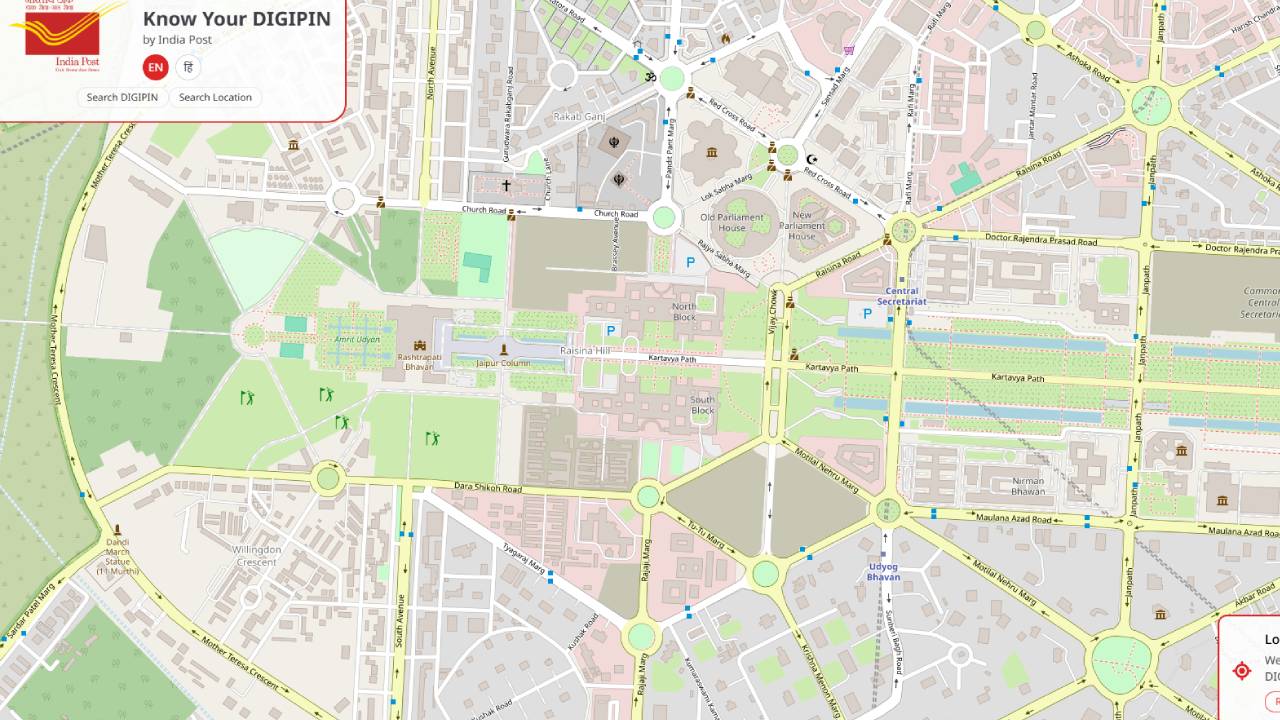Click the Central Secretariat metro station label

pyautogui.click(x=902, y=296)
